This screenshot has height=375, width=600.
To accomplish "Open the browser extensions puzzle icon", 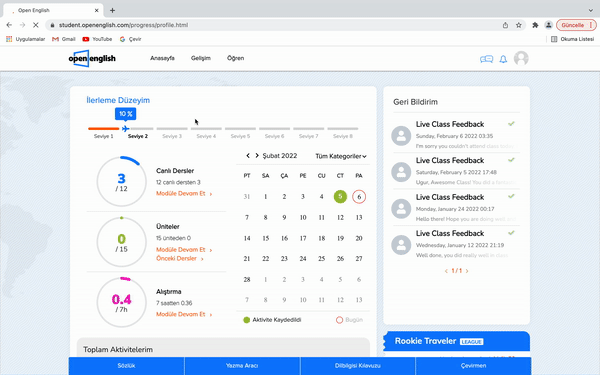I will [x=535, y=25].
